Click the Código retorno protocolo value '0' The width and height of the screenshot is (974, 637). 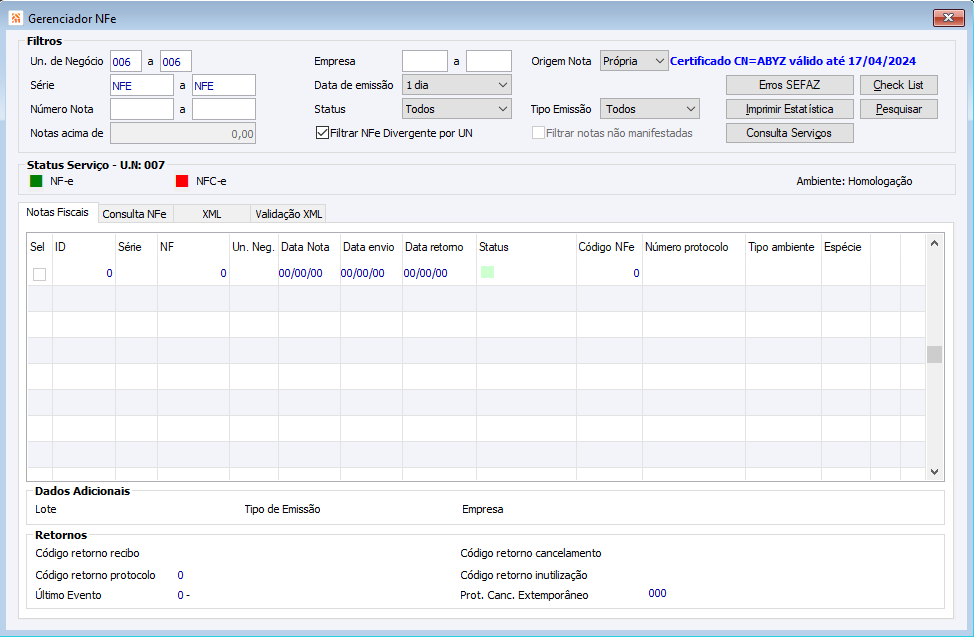[x=180, y=575]
